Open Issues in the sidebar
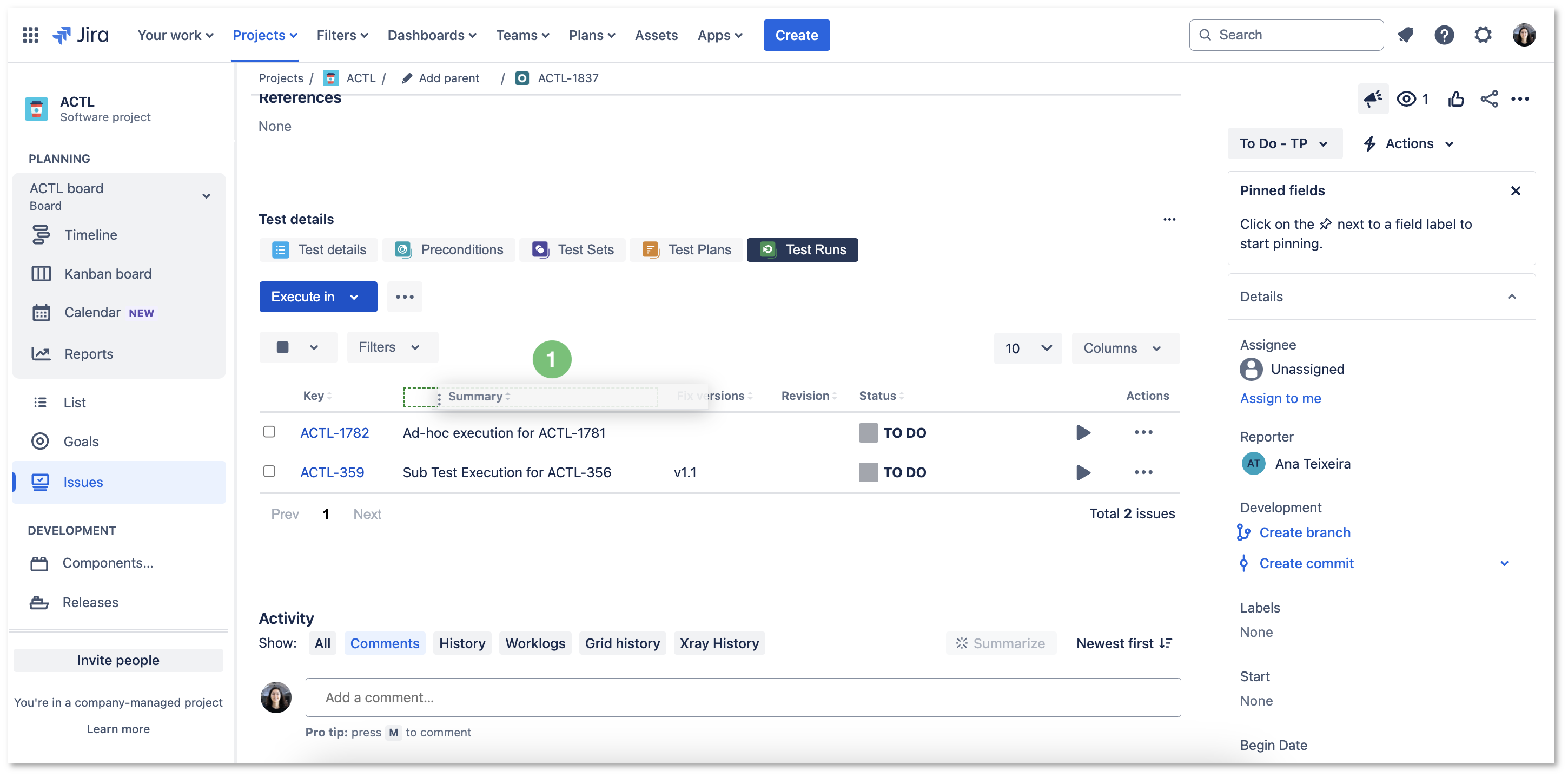This screenshot has height=777, width=1568. tap(118, 482)
